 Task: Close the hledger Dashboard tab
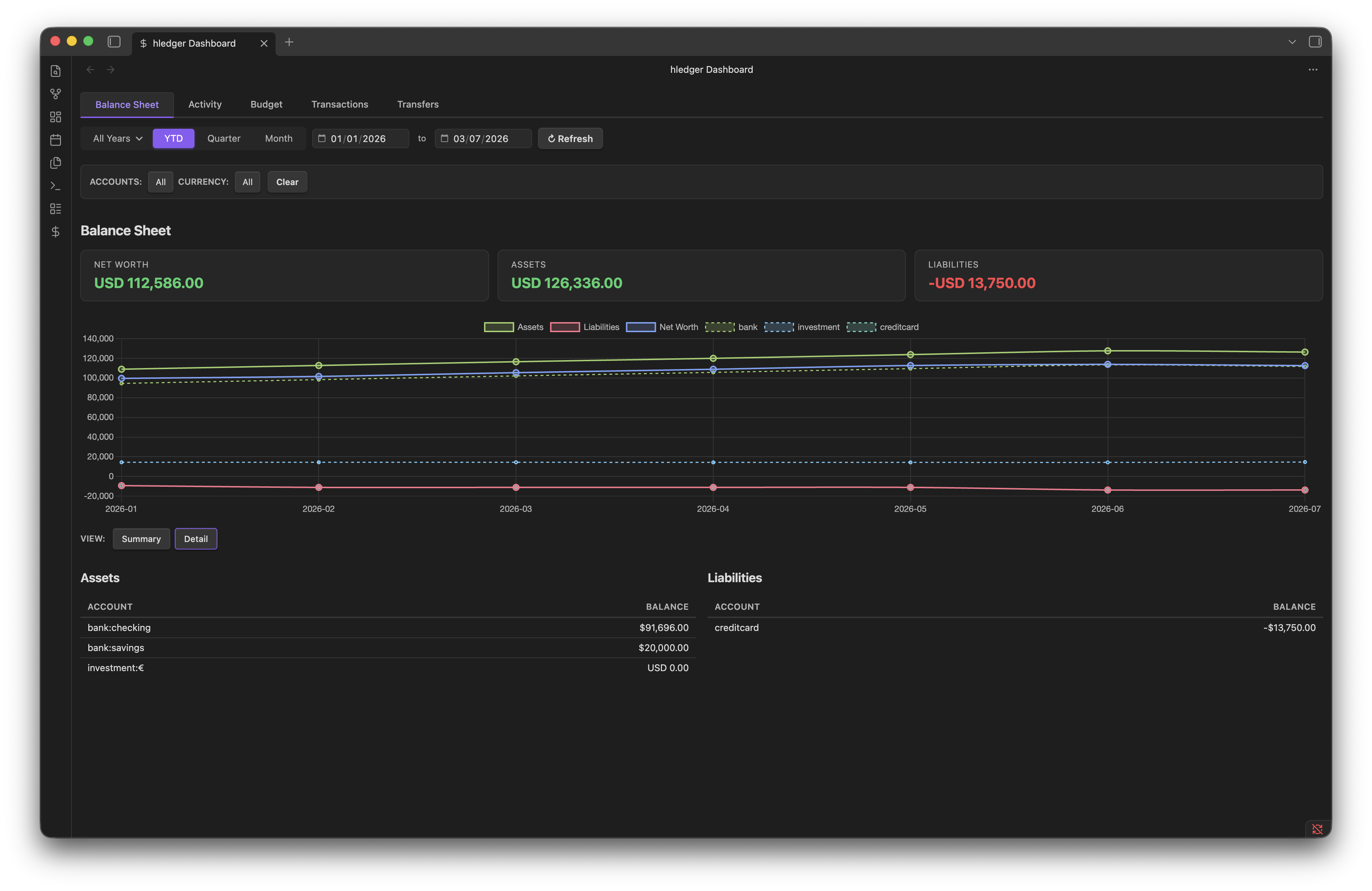[x=264, y=43]
